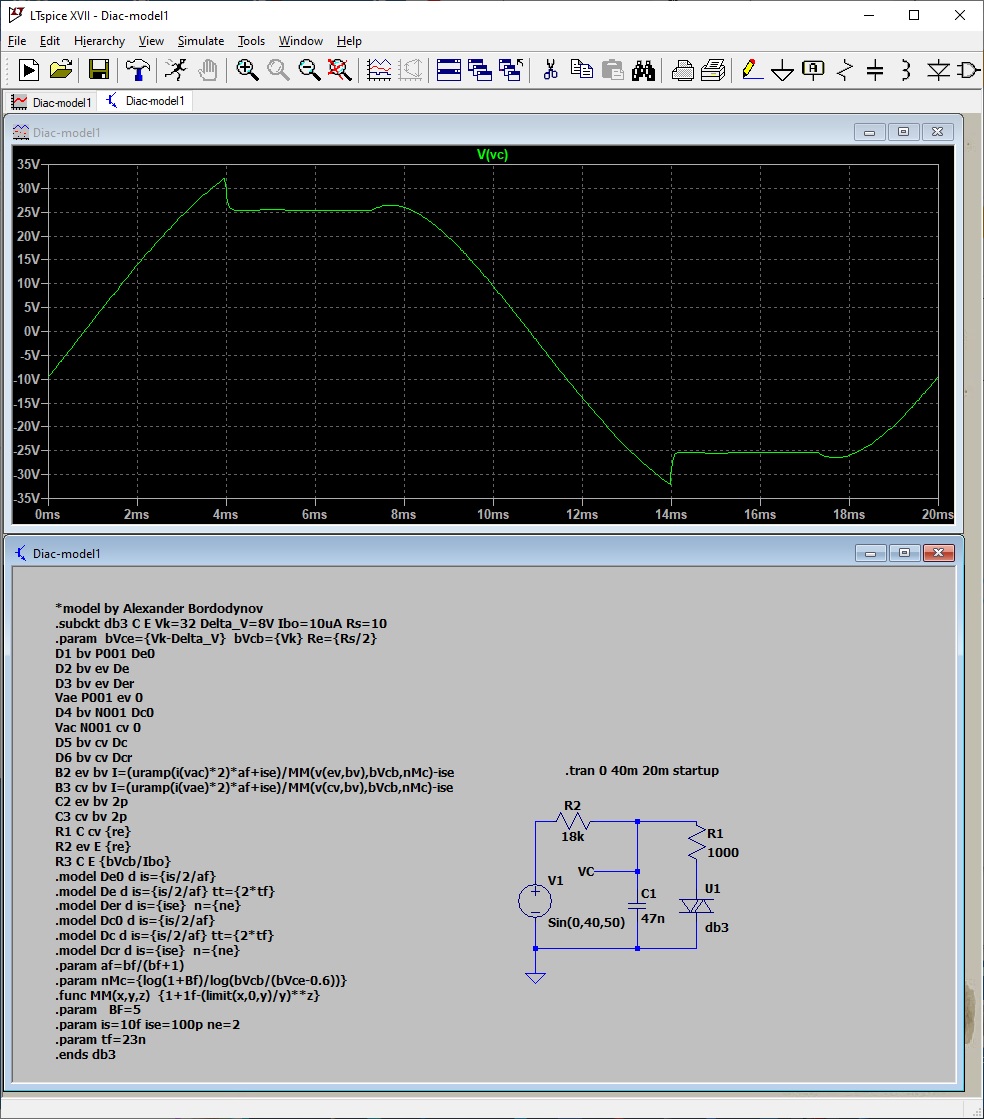This screenshot has height=1119, width=984.
Task: Click the Print Setup icon
Action: coord(682,70)
